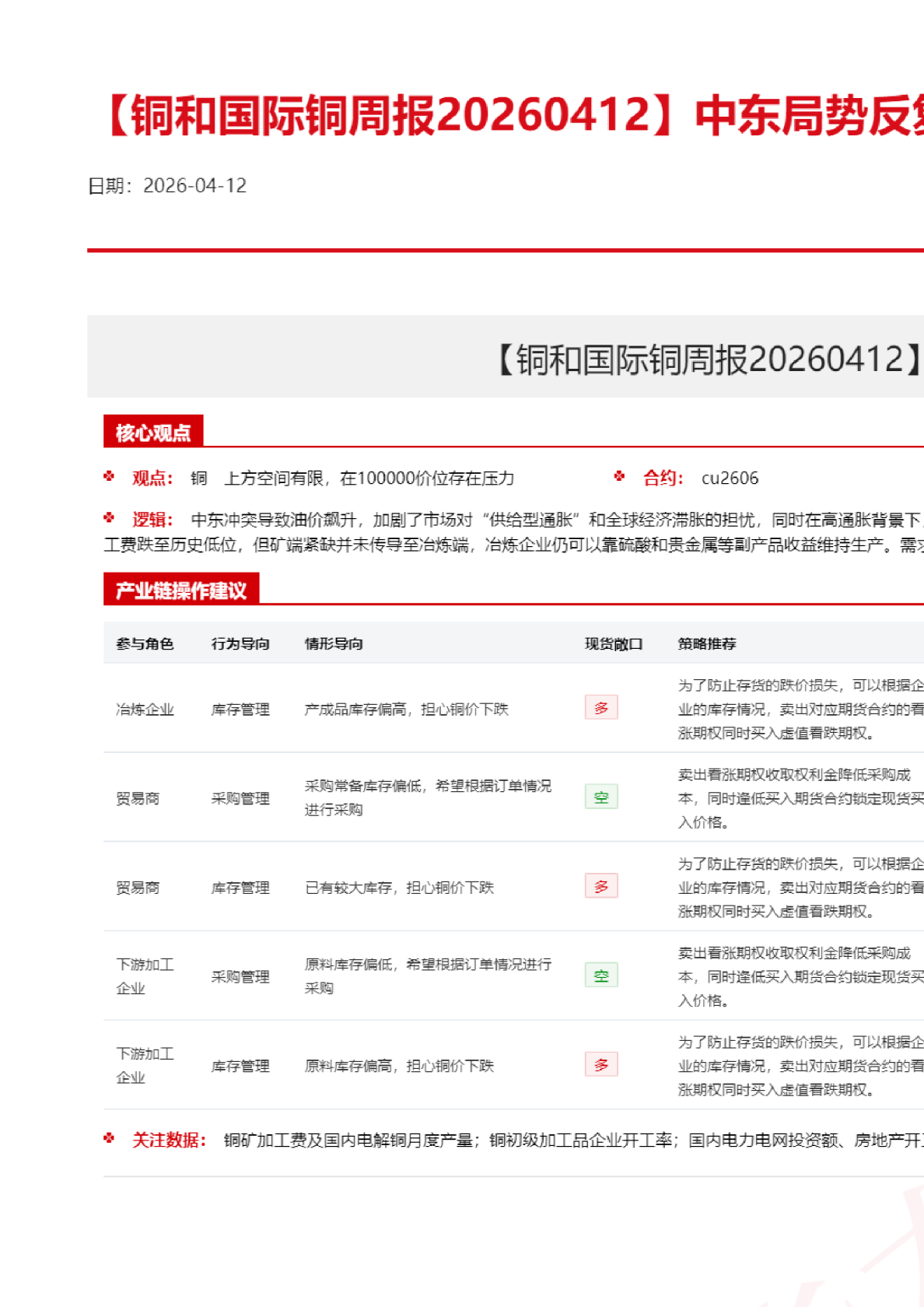Click the red bullet icon before 合约
This screenshot has height=1307, width=924.
point(619,476)
